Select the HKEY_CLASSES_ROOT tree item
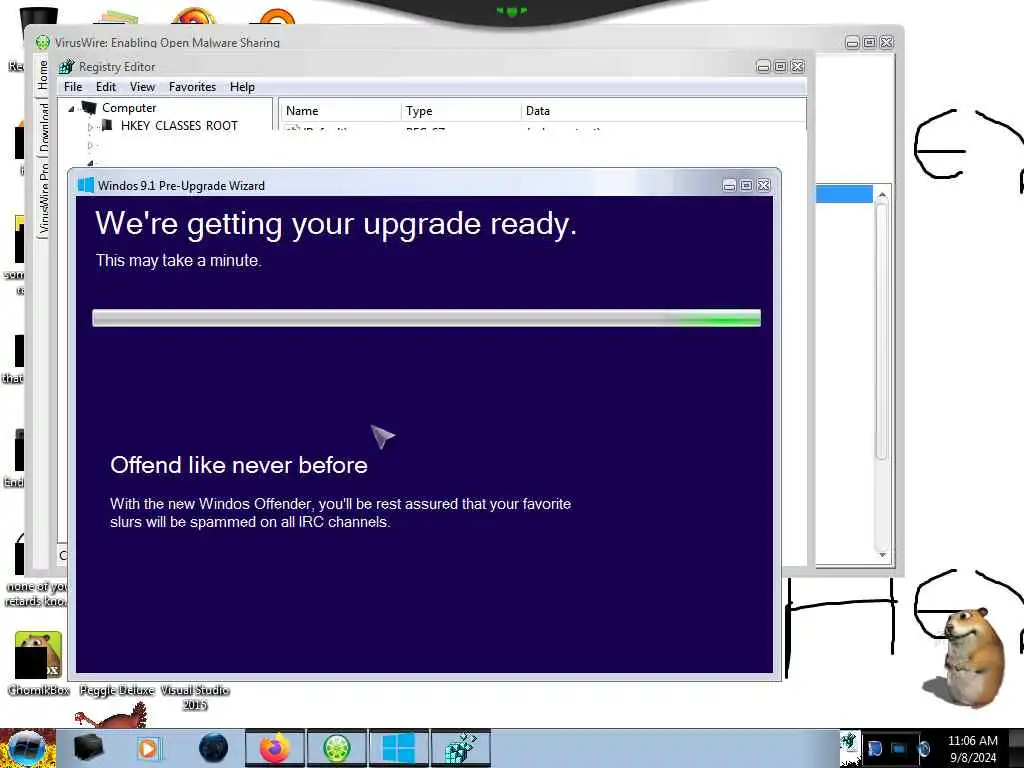The image size is (1024, 768). tap(179, 125)
